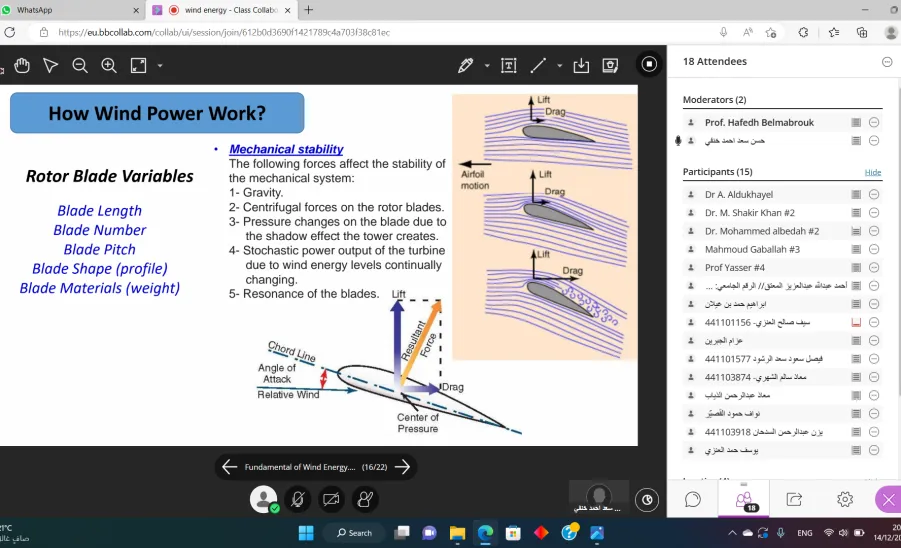Stop sharing with the square stop icon
Image resolution: width=901 pixels, height=548 pixels.
[x=649, y=64]
